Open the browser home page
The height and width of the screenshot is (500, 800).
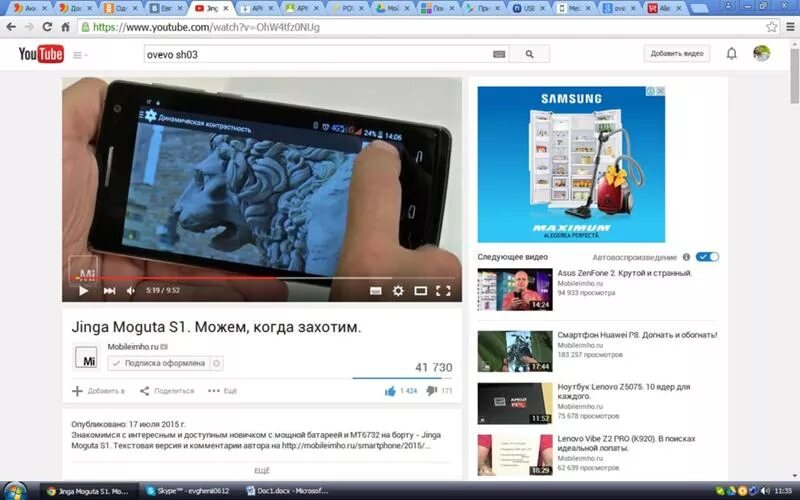(x=65, y=27)
